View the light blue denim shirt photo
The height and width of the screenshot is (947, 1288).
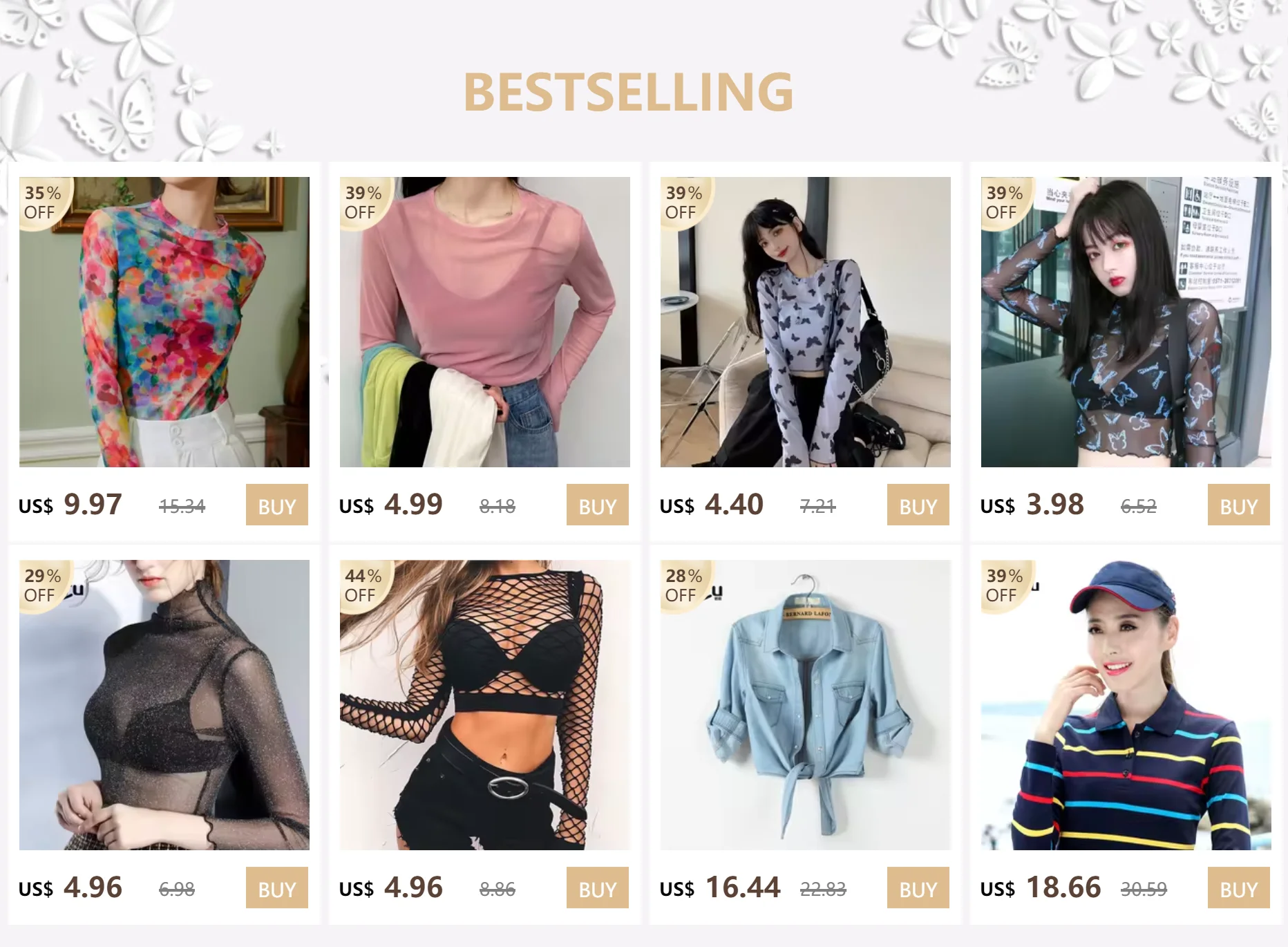pos(806,705)
